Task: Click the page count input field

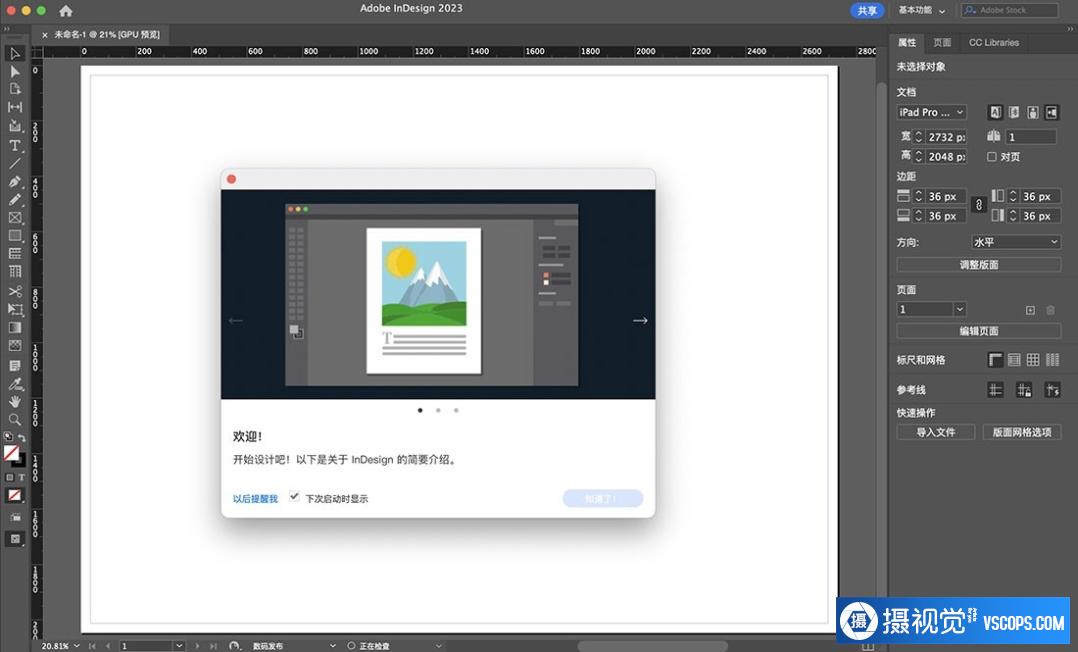Action: (1031, 137)
